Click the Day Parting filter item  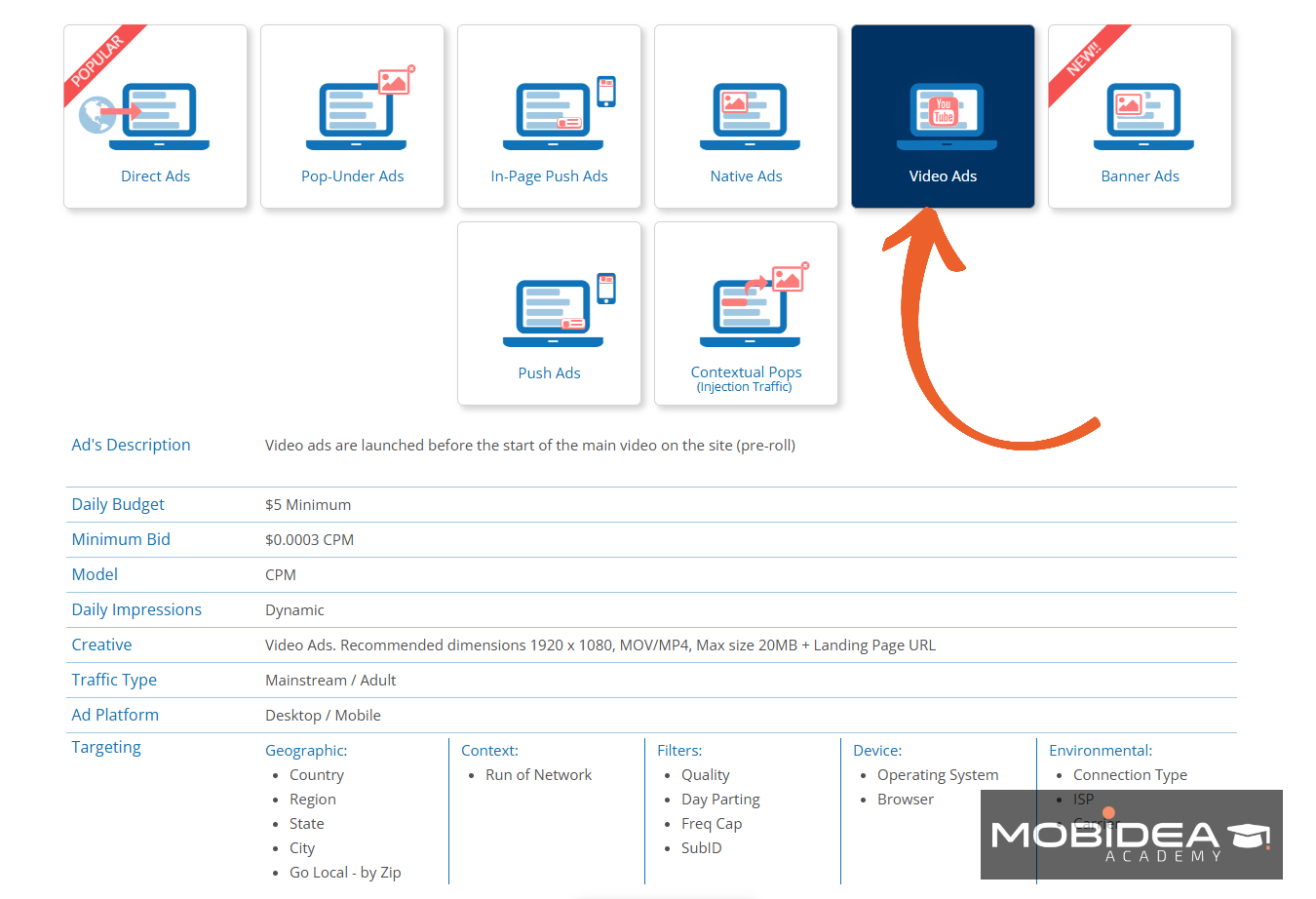click(720, 800)
